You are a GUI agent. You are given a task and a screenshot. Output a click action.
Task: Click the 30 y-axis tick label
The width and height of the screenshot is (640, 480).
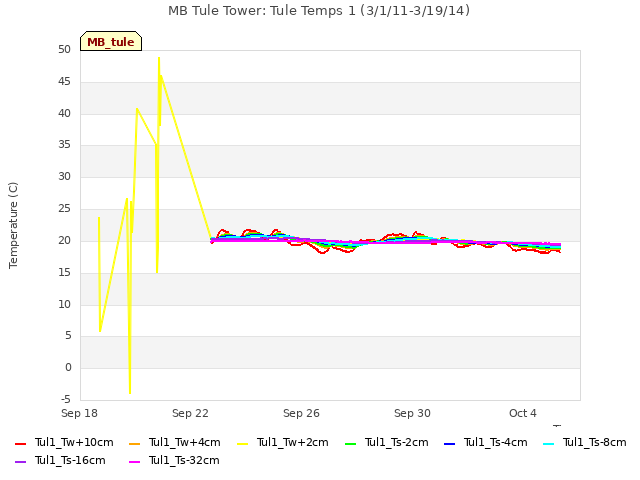tap(64, 176)
